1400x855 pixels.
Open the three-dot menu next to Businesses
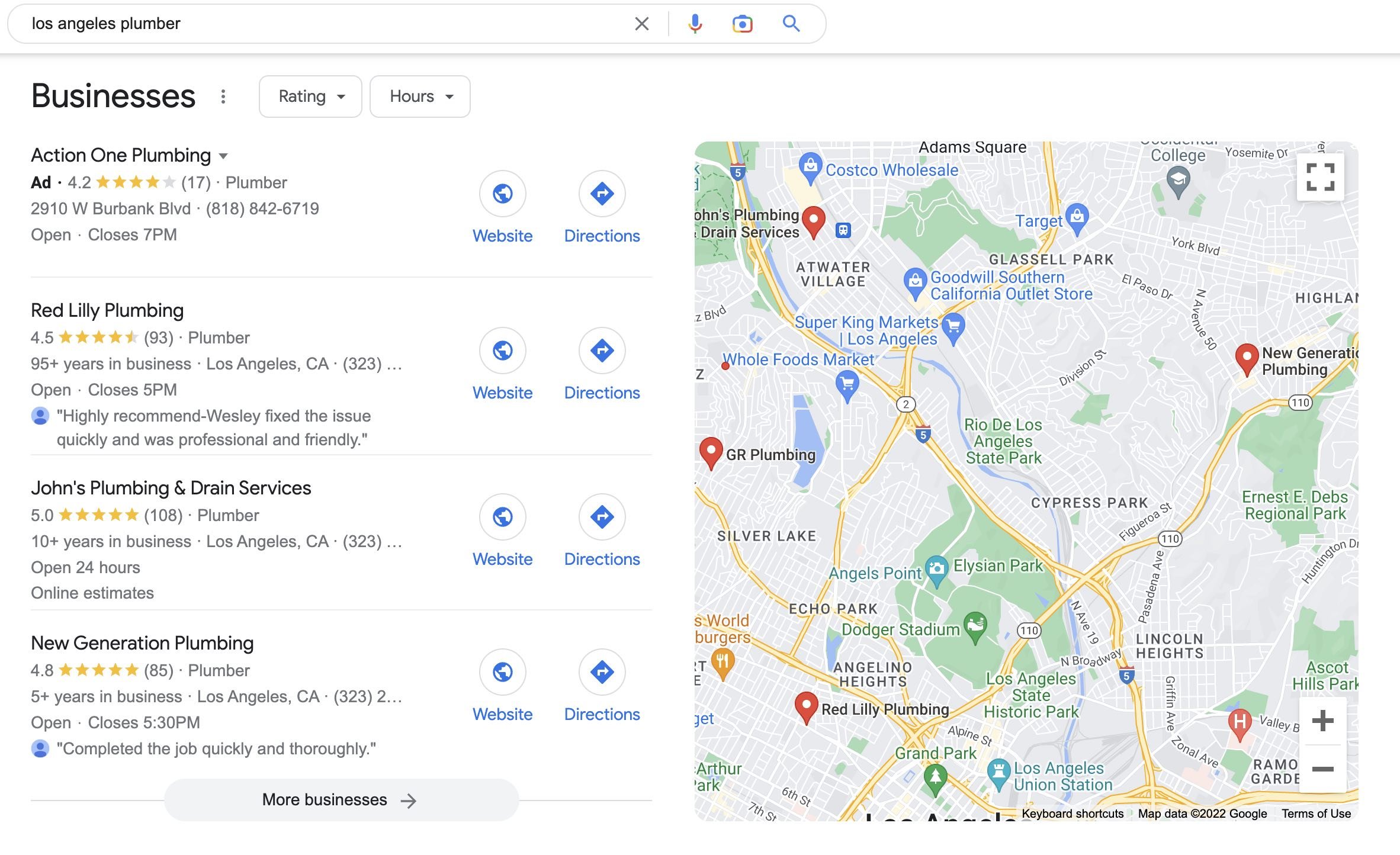tap(223, 97)
